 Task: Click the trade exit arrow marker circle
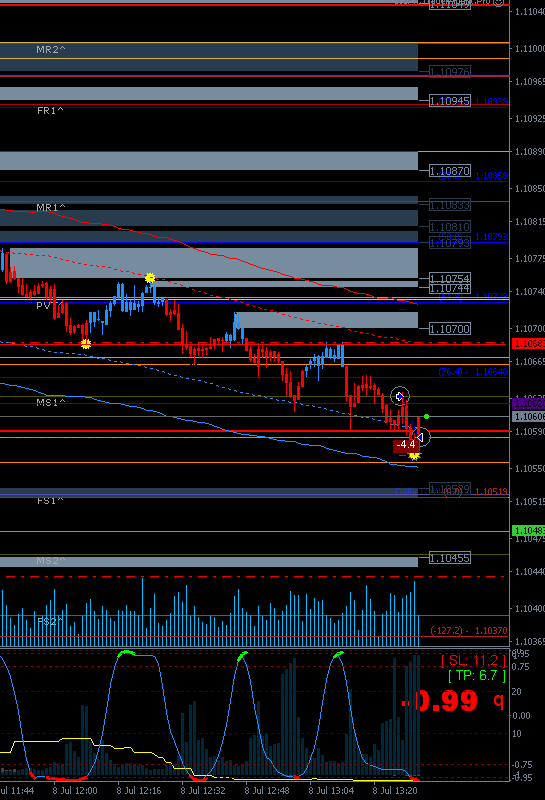(420, 437)
